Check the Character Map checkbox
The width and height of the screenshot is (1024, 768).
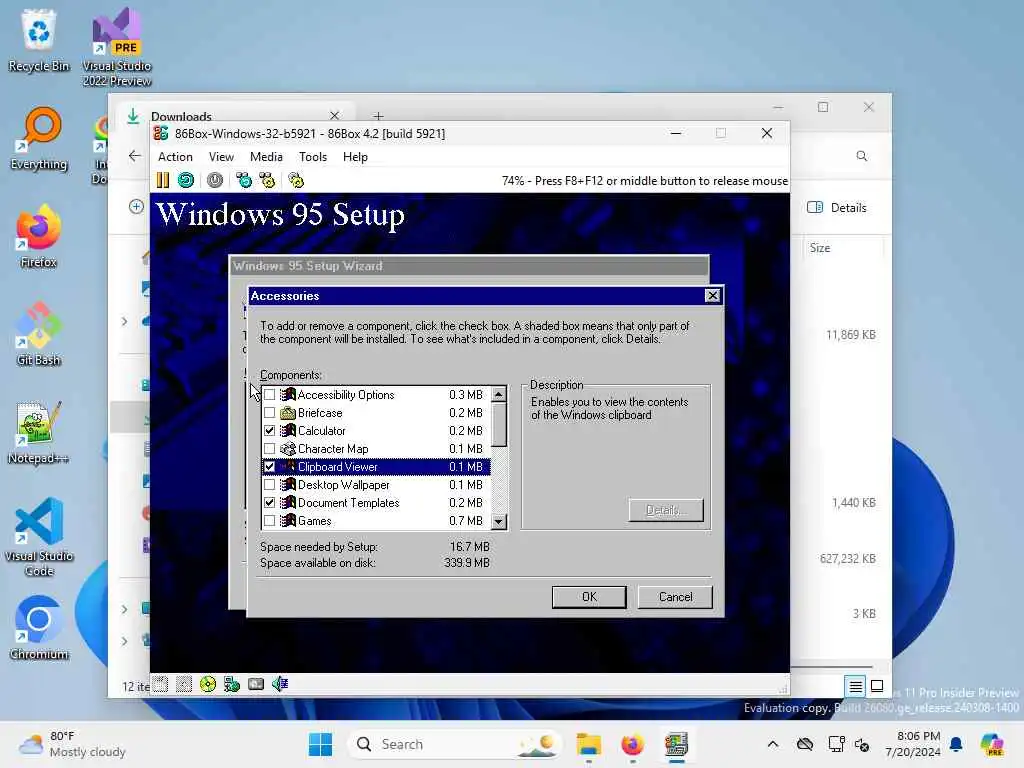coord(270,449)
